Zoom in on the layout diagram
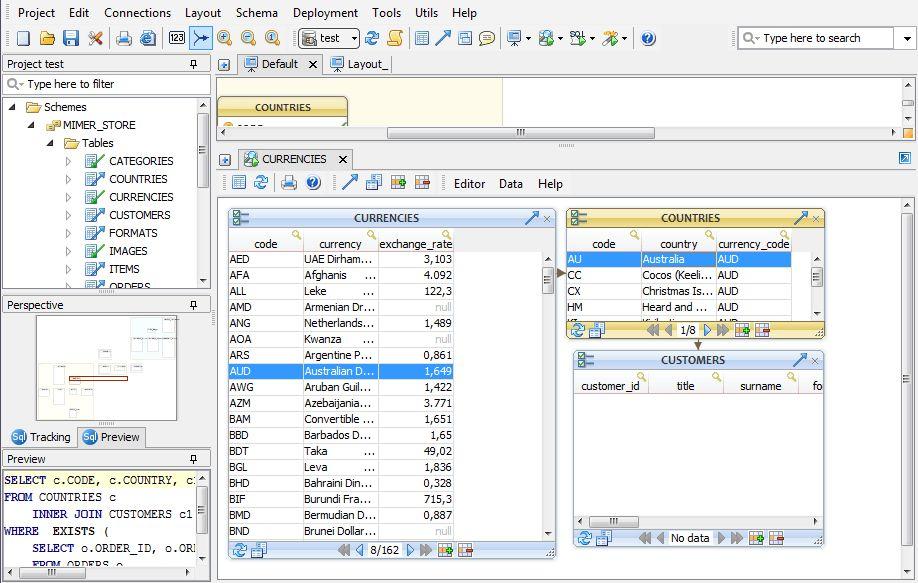The height and width of the screenshot is (583, 918). 224,39
